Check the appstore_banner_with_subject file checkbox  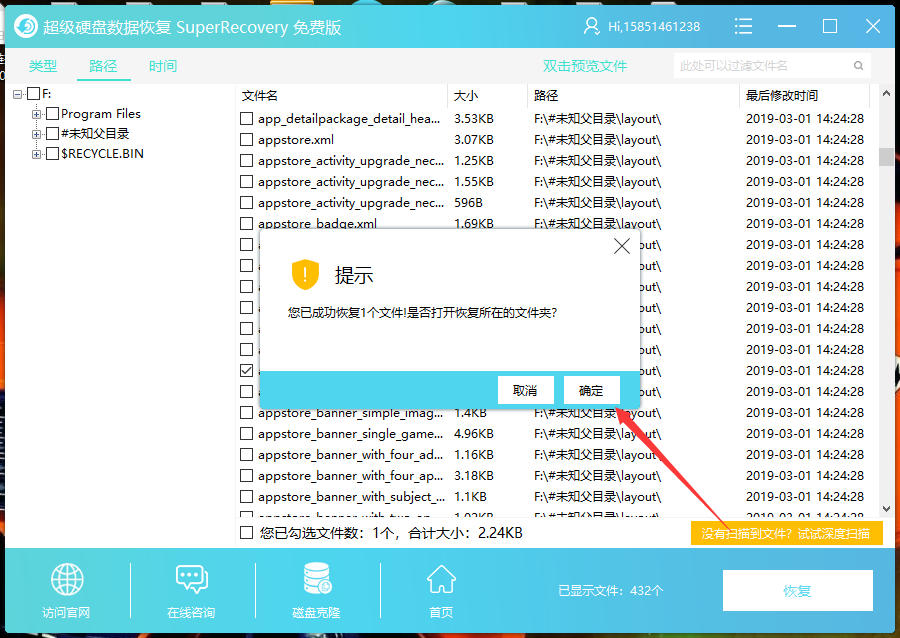(x=246, y=497)
